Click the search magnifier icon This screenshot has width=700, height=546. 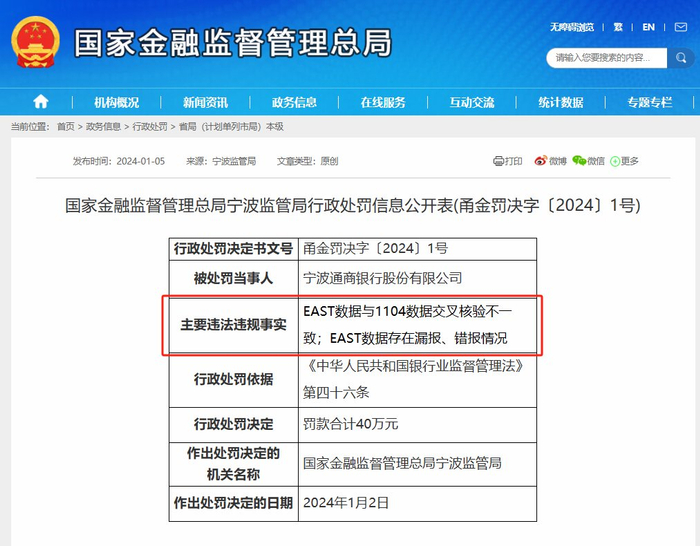tap(681, 58)
